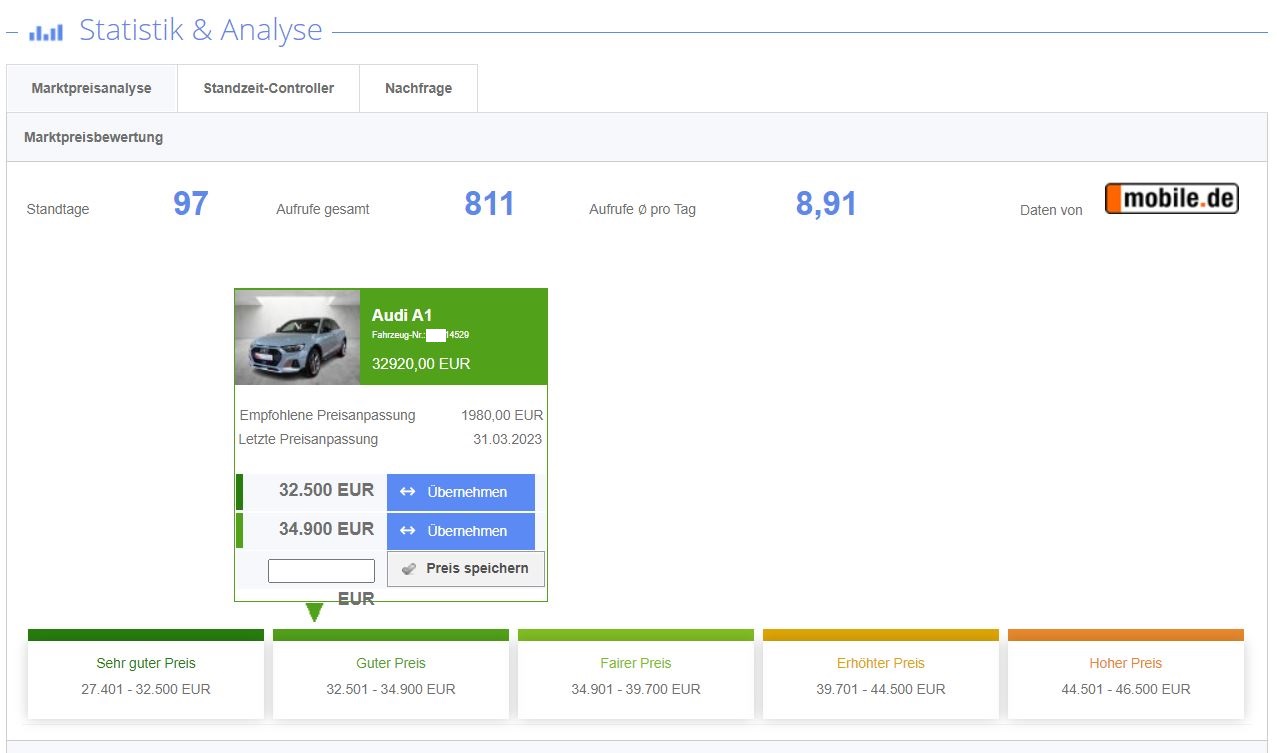
Task: Open the Marktpreisanalyse tab
Action: point(92,88)
